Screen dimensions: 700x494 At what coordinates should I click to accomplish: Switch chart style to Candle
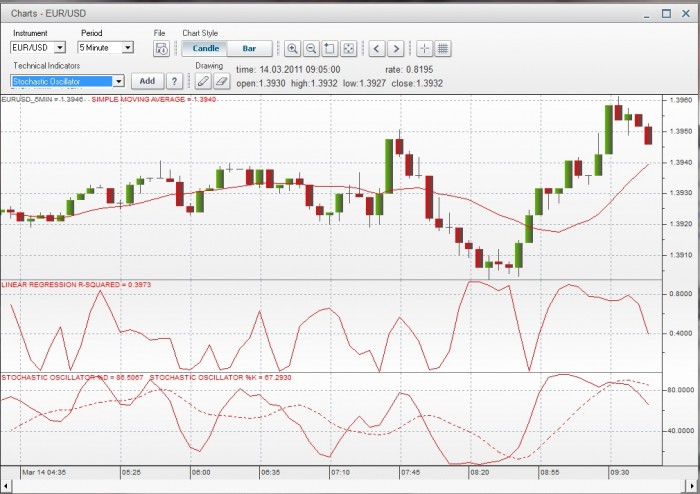click(205, 48)
